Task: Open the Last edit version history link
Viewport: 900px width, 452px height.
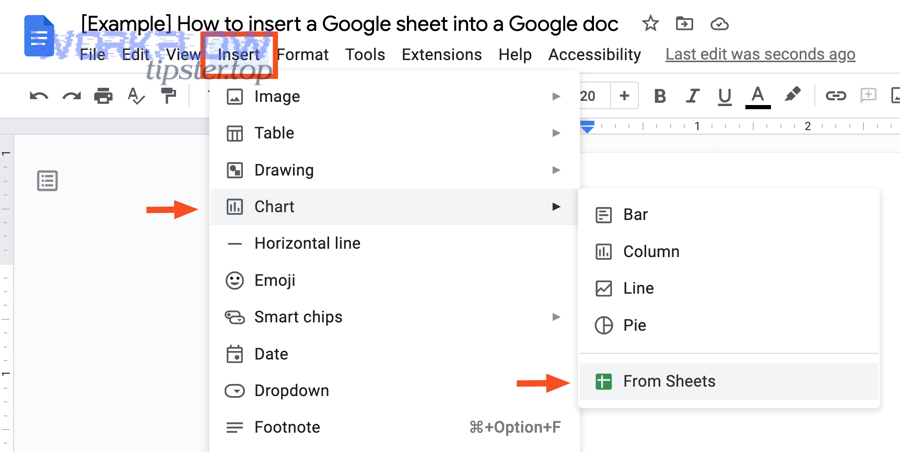Action: (761, 55)
